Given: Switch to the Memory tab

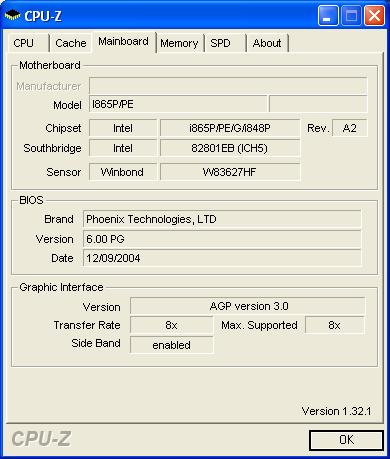Looking at the screenshot, I should pyautogui.click(x=180, y=43).
